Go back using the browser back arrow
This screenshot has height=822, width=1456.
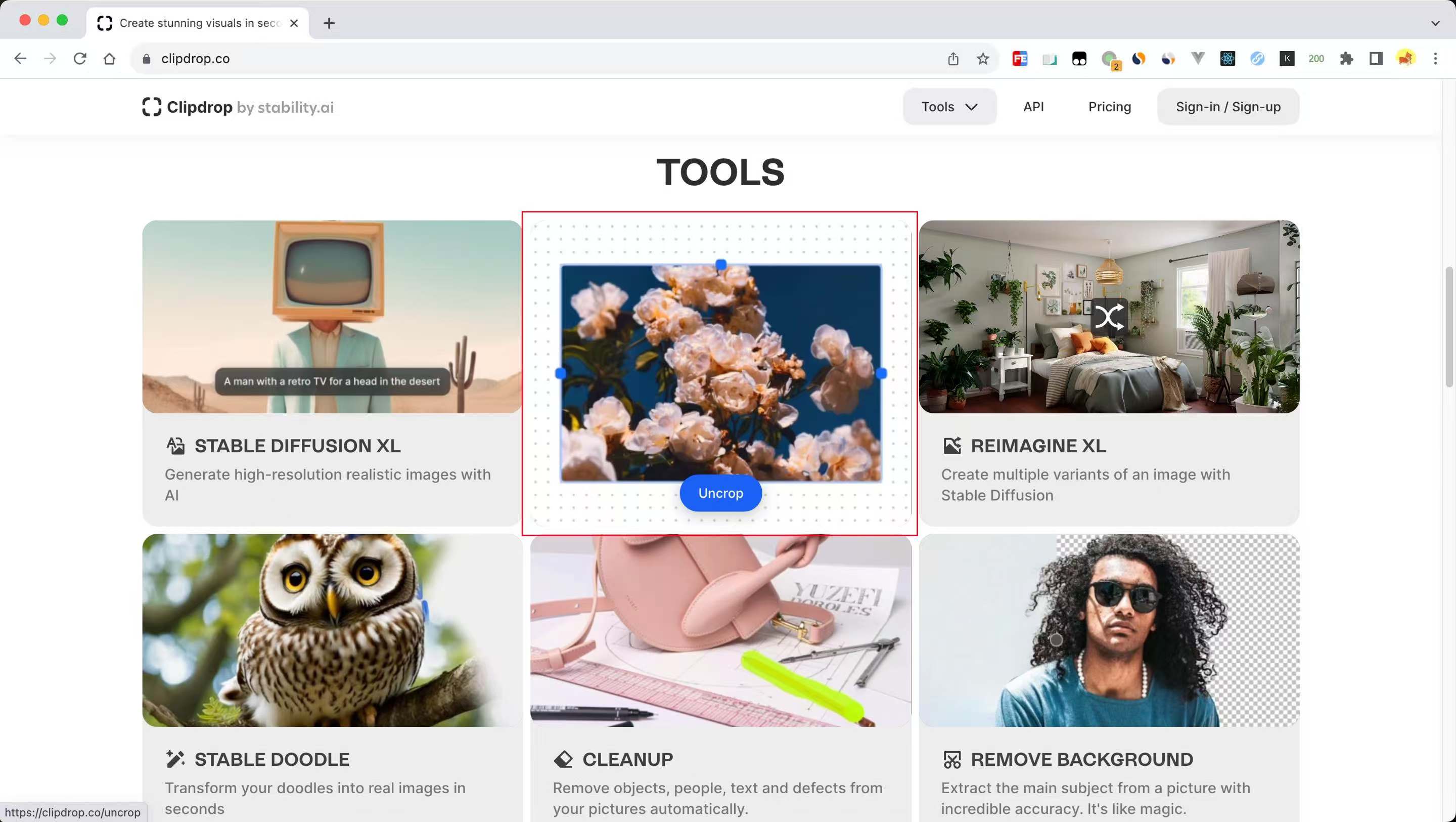click(20, 58)
